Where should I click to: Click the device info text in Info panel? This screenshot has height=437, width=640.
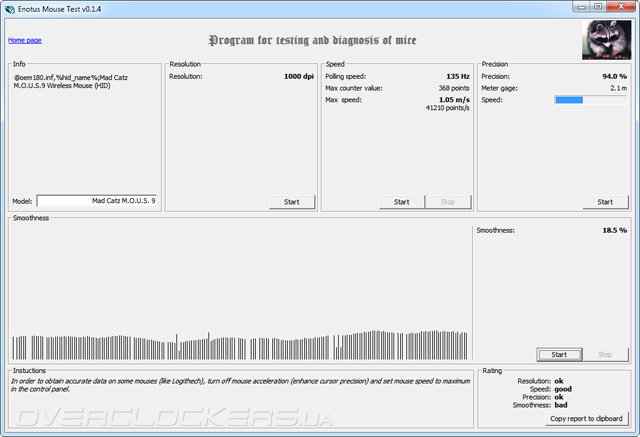point(71,82)
